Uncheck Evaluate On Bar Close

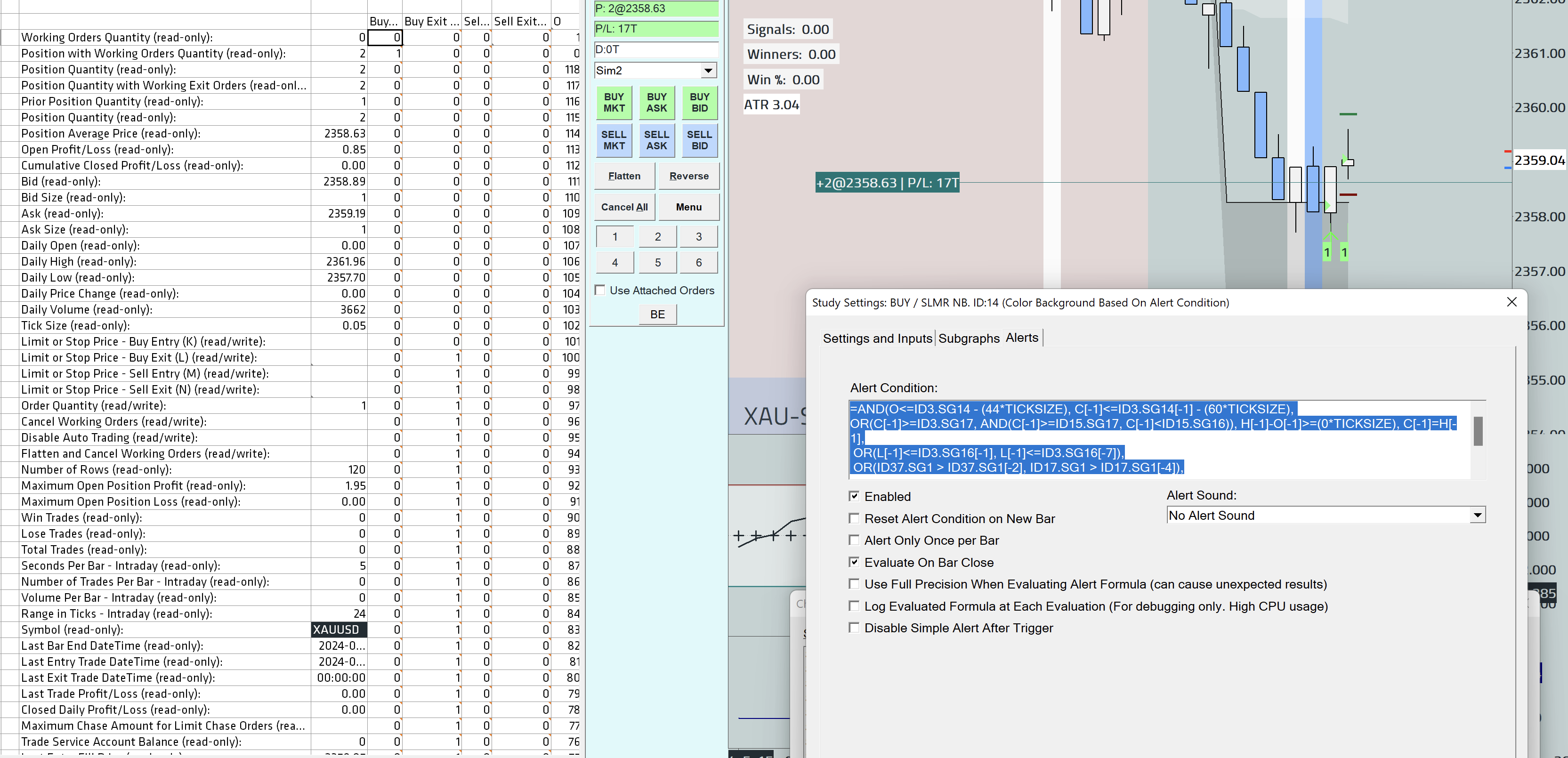tap(854, 562)
